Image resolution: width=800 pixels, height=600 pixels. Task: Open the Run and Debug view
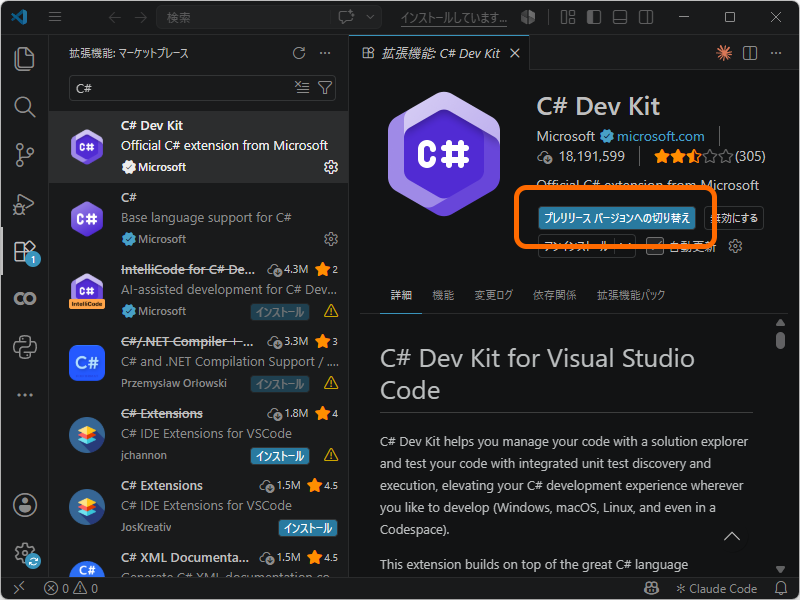coord(24,204)
